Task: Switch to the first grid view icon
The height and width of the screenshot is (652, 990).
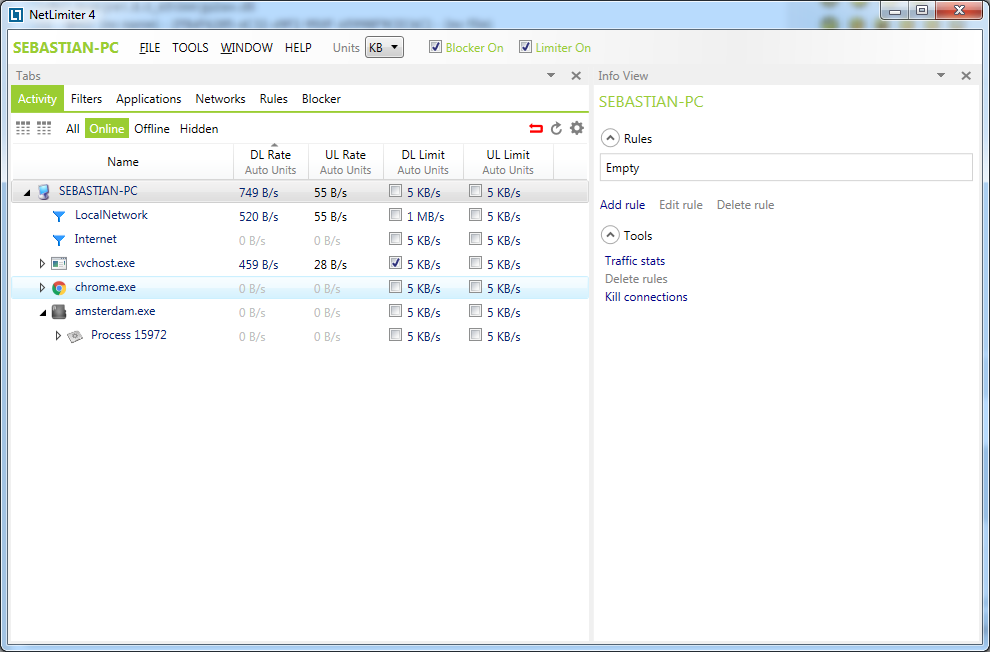Action: [x=23, y=128]
